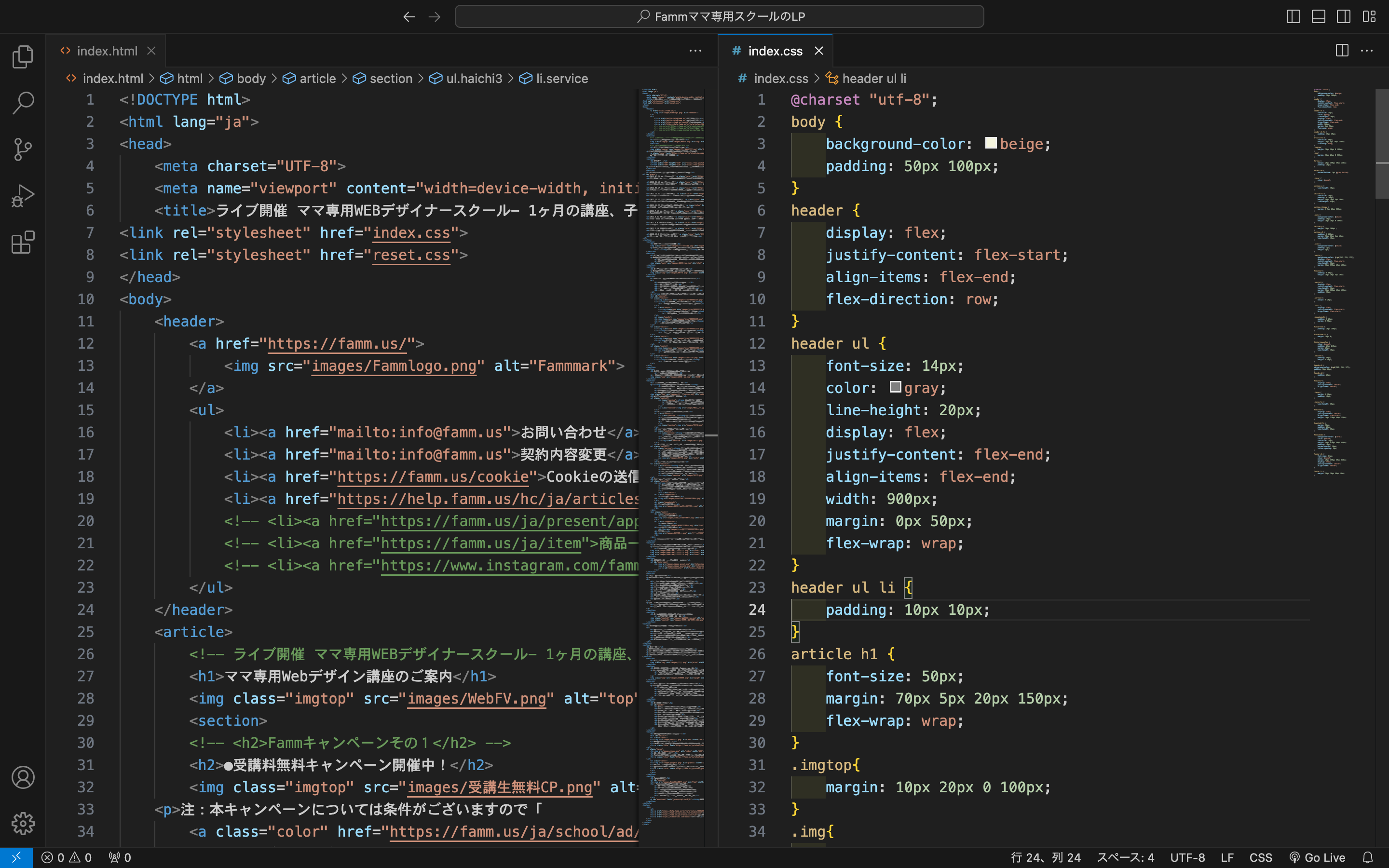Image resolution: width=1389 pixels, height=868 pixels.
Task: Open the Run and Debug view
Action: click(x=23, y=196)
